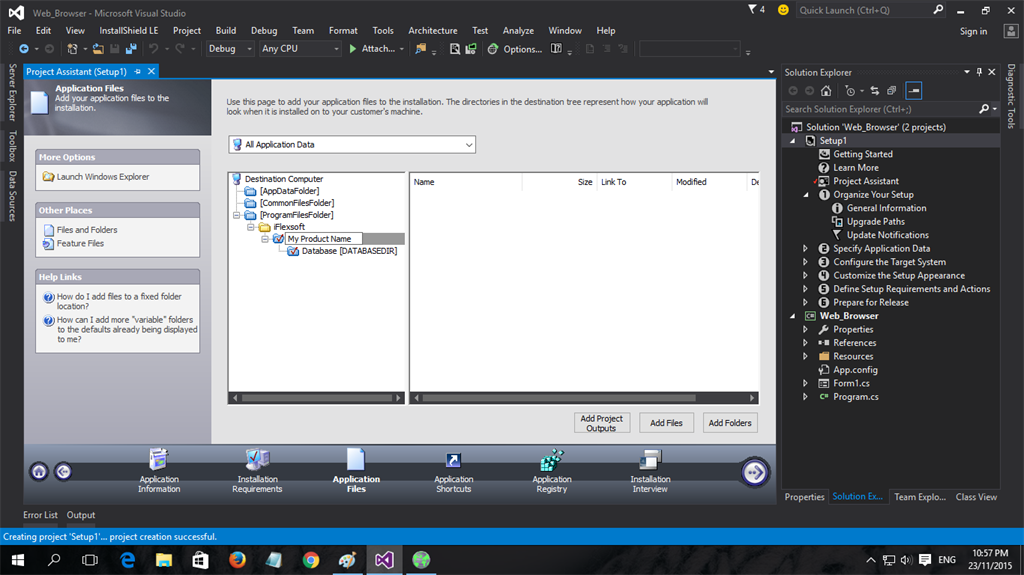Open Chrome from the taskbar
1024x575 pixels.
(311, 560)
